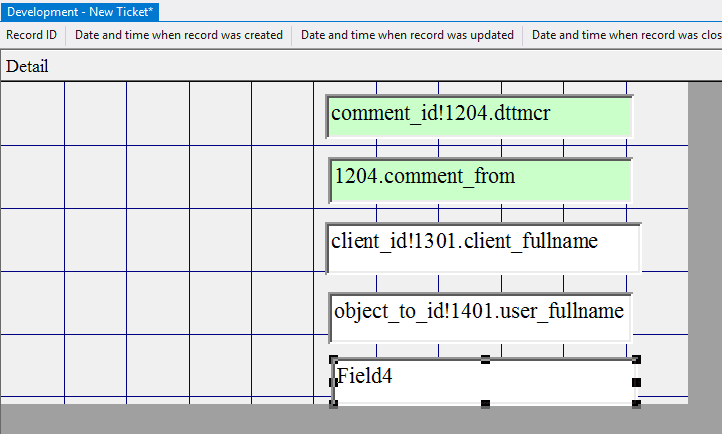
Task: Click Field4's middle-left resize handle
Action: click(334, 382)
